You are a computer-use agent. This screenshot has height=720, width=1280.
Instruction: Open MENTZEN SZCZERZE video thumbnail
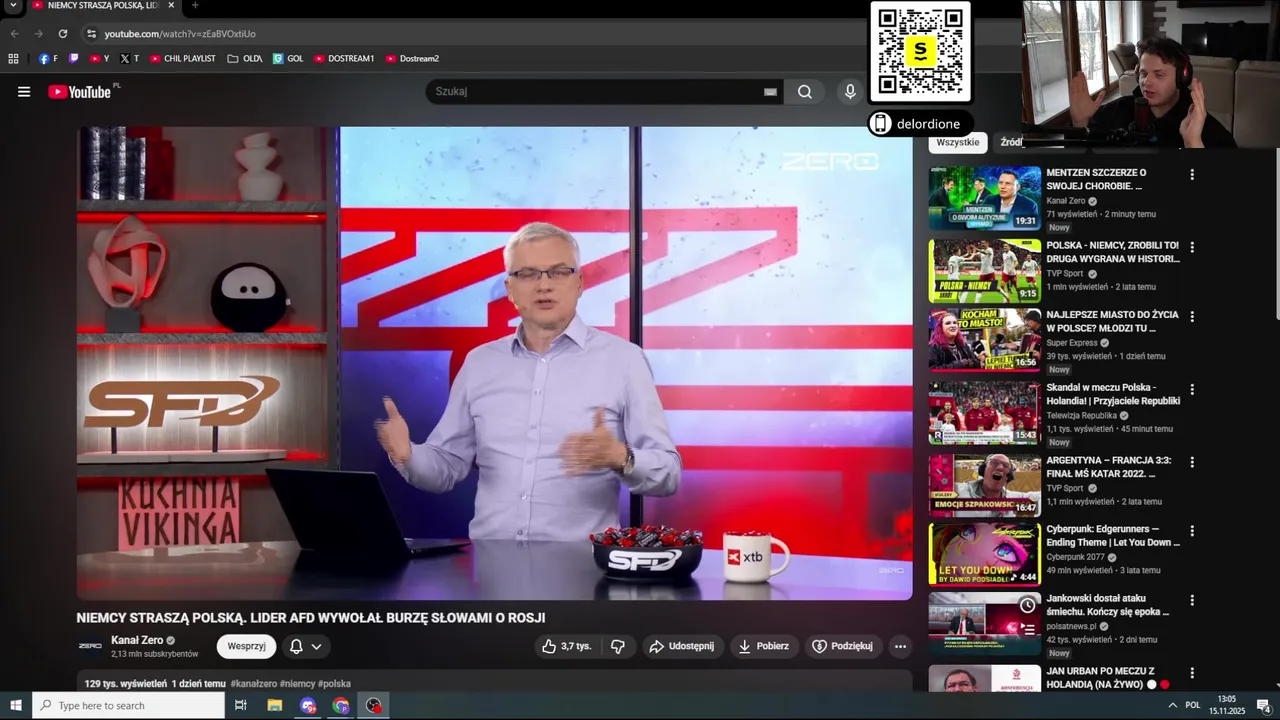[985, 198]
